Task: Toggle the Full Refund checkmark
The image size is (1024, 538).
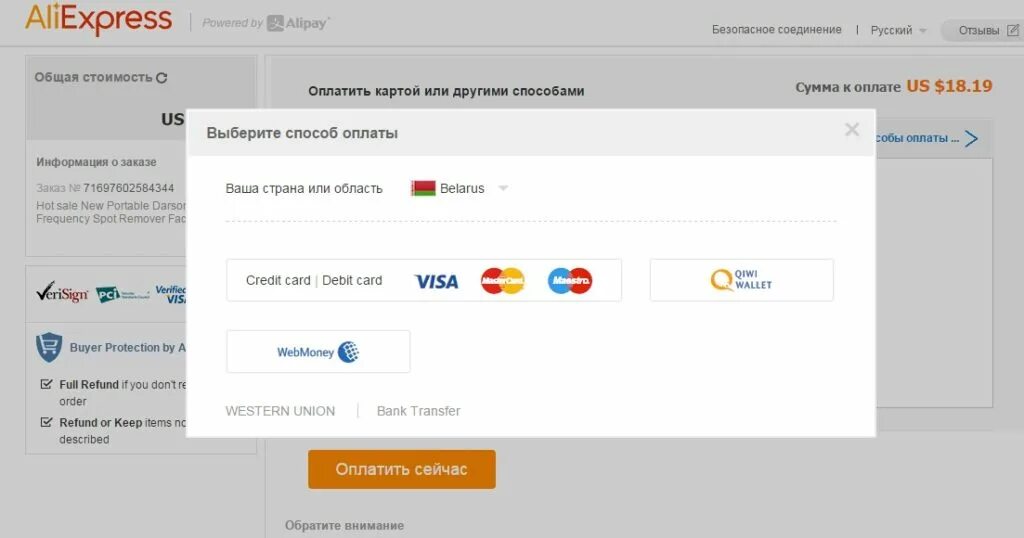Action: (46, 384)
